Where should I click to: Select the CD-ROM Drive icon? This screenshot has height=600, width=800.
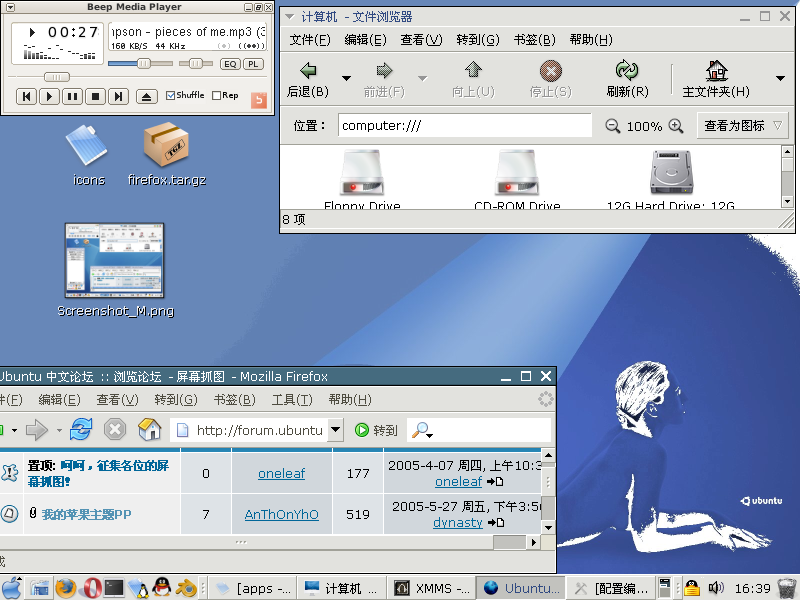[x=517, y=173]
